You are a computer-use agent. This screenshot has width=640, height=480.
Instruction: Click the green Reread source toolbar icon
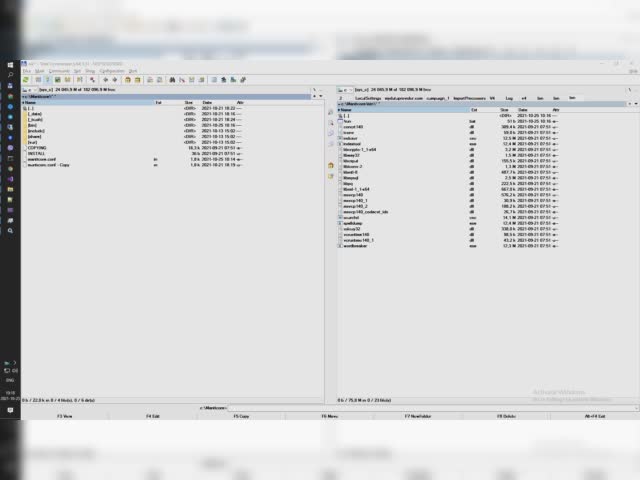[26, 80]
